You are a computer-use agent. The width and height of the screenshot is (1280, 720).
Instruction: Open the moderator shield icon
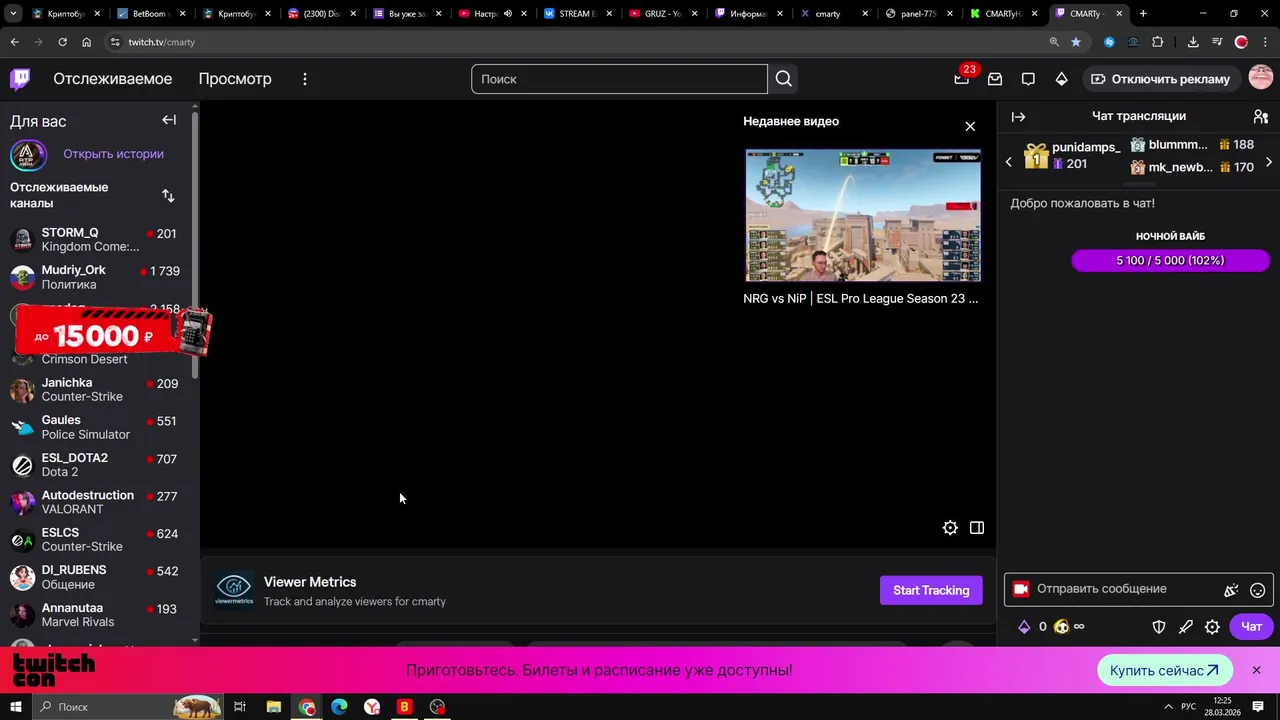[1159, 627]
